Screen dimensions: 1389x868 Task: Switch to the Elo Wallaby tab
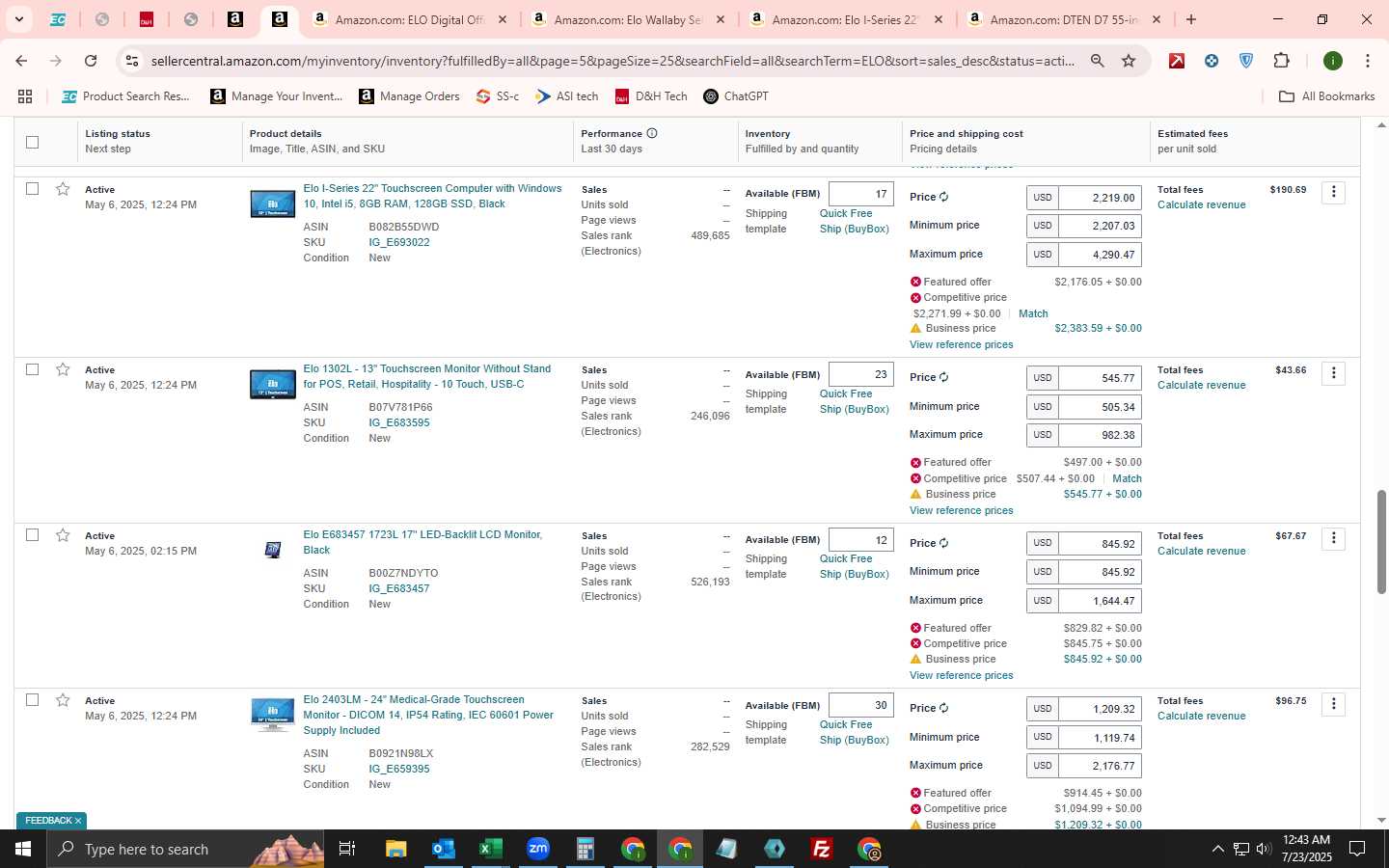click(x=629, y=19)
